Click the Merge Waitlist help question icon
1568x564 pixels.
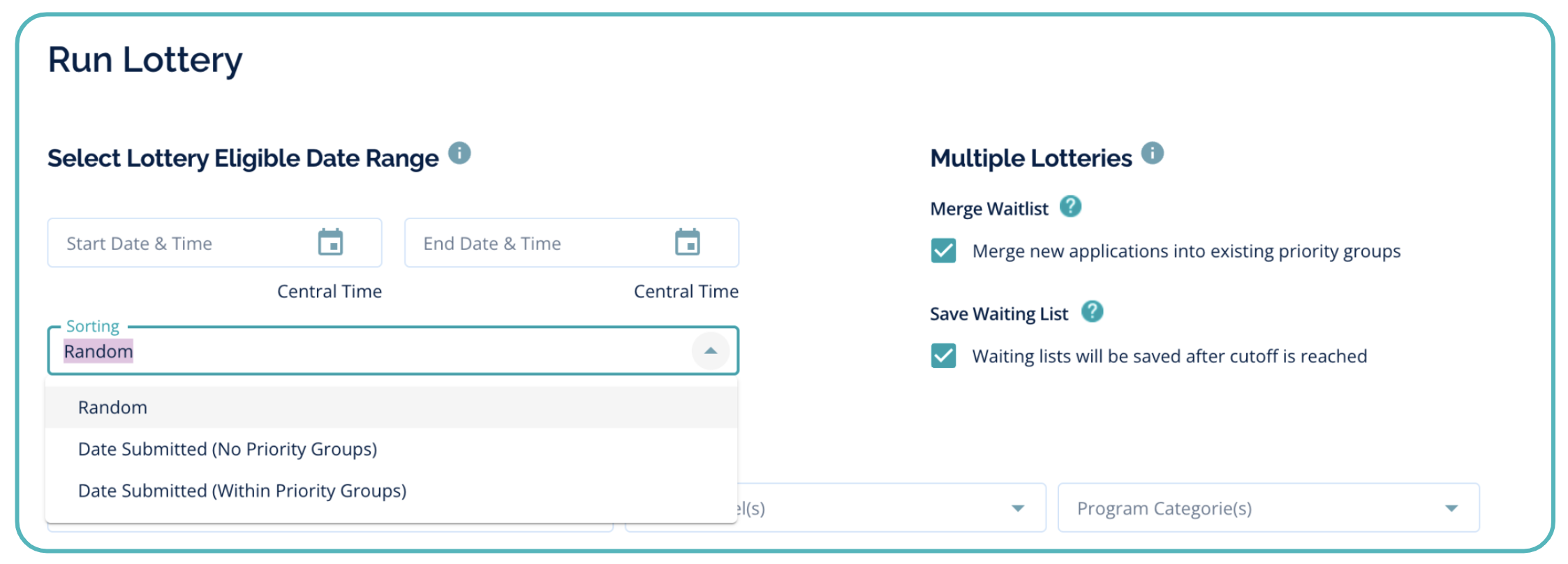click(1070, 207)
